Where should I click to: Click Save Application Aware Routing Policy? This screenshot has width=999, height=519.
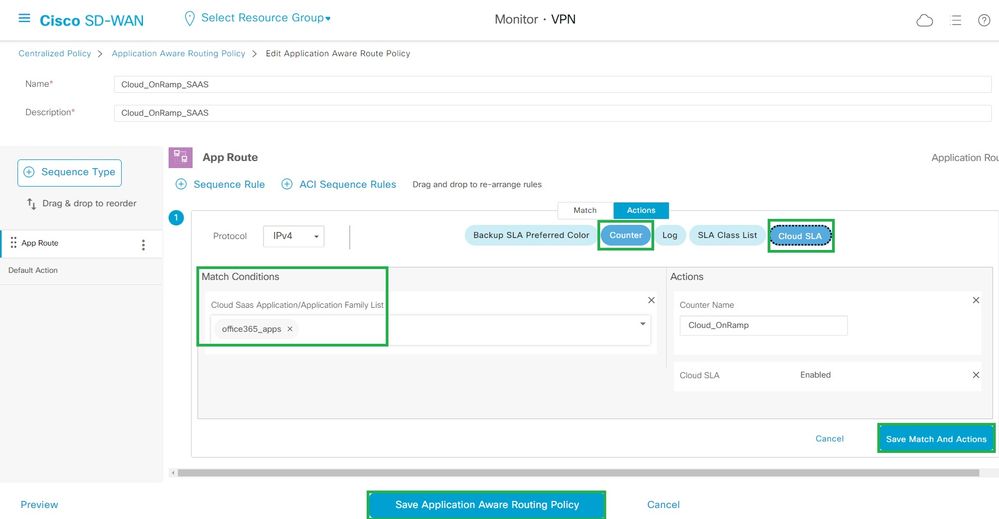pos(487,504)
